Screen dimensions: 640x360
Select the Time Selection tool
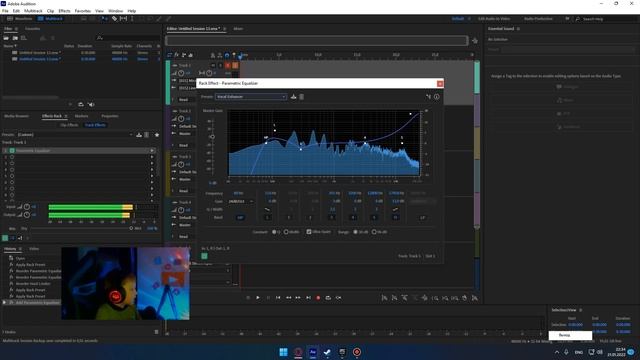132,19
